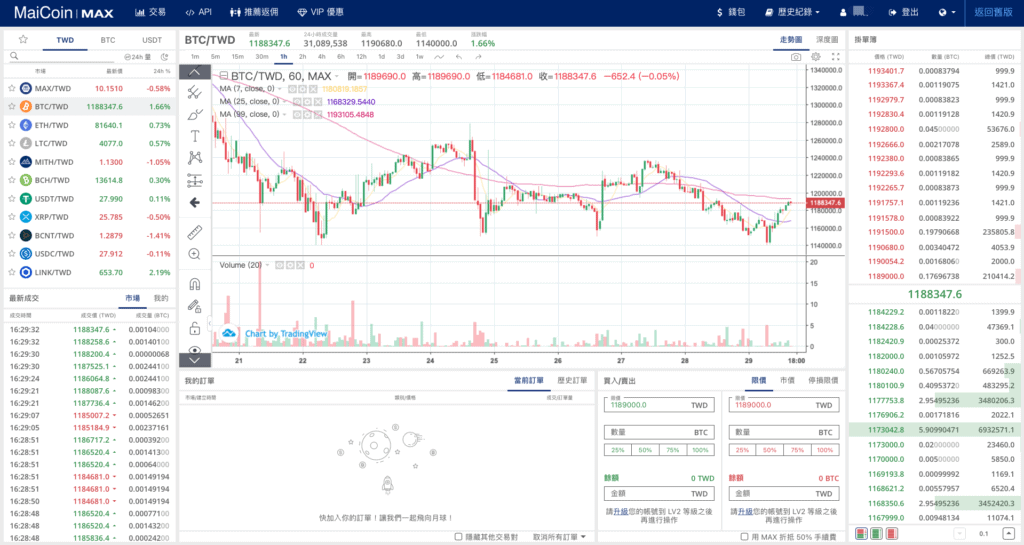Open chart settings gear icon

(x=816, y=57)
